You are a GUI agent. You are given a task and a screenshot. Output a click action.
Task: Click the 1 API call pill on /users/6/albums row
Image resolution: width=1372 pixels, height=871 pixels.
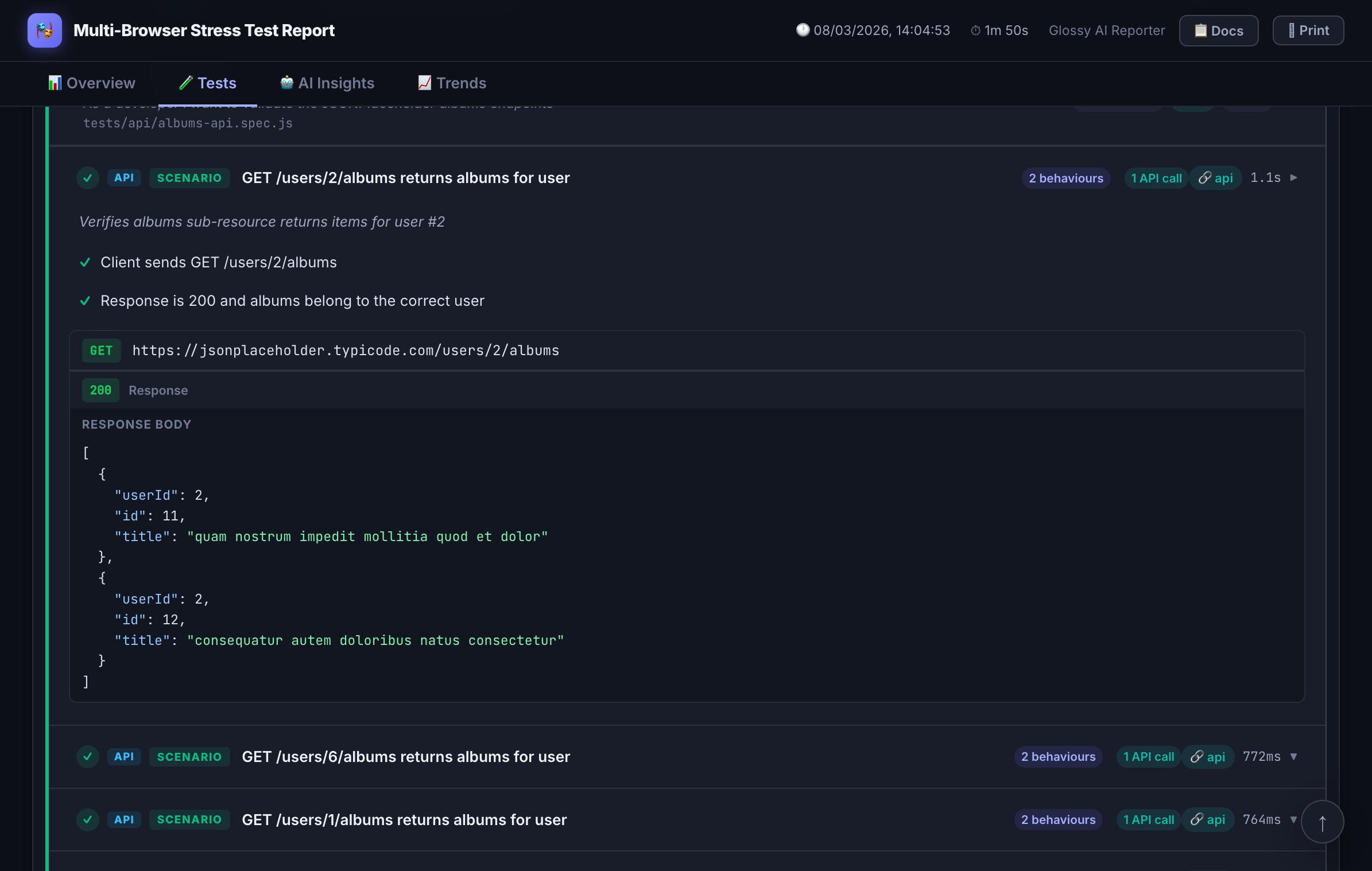click(1148, 757)
